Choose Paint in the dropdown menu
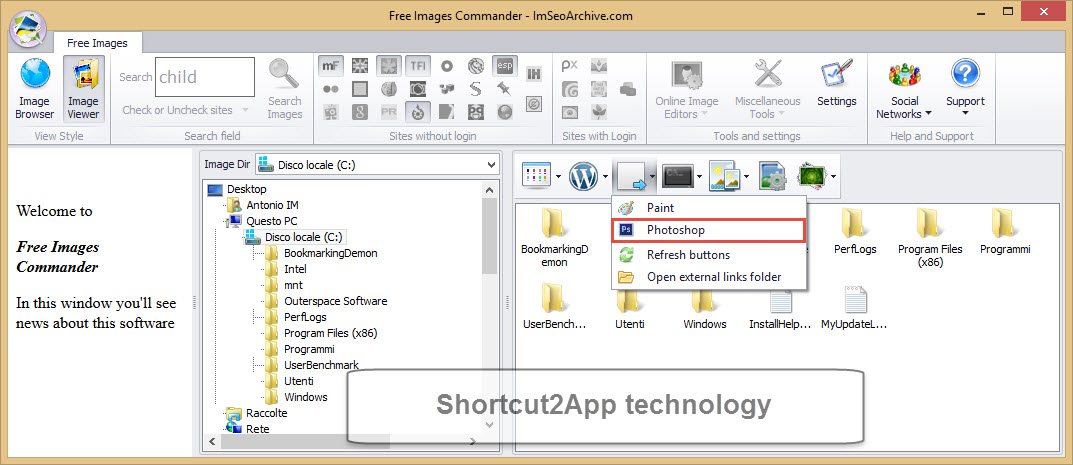The image size is (1073, 465). click(660, 208)
